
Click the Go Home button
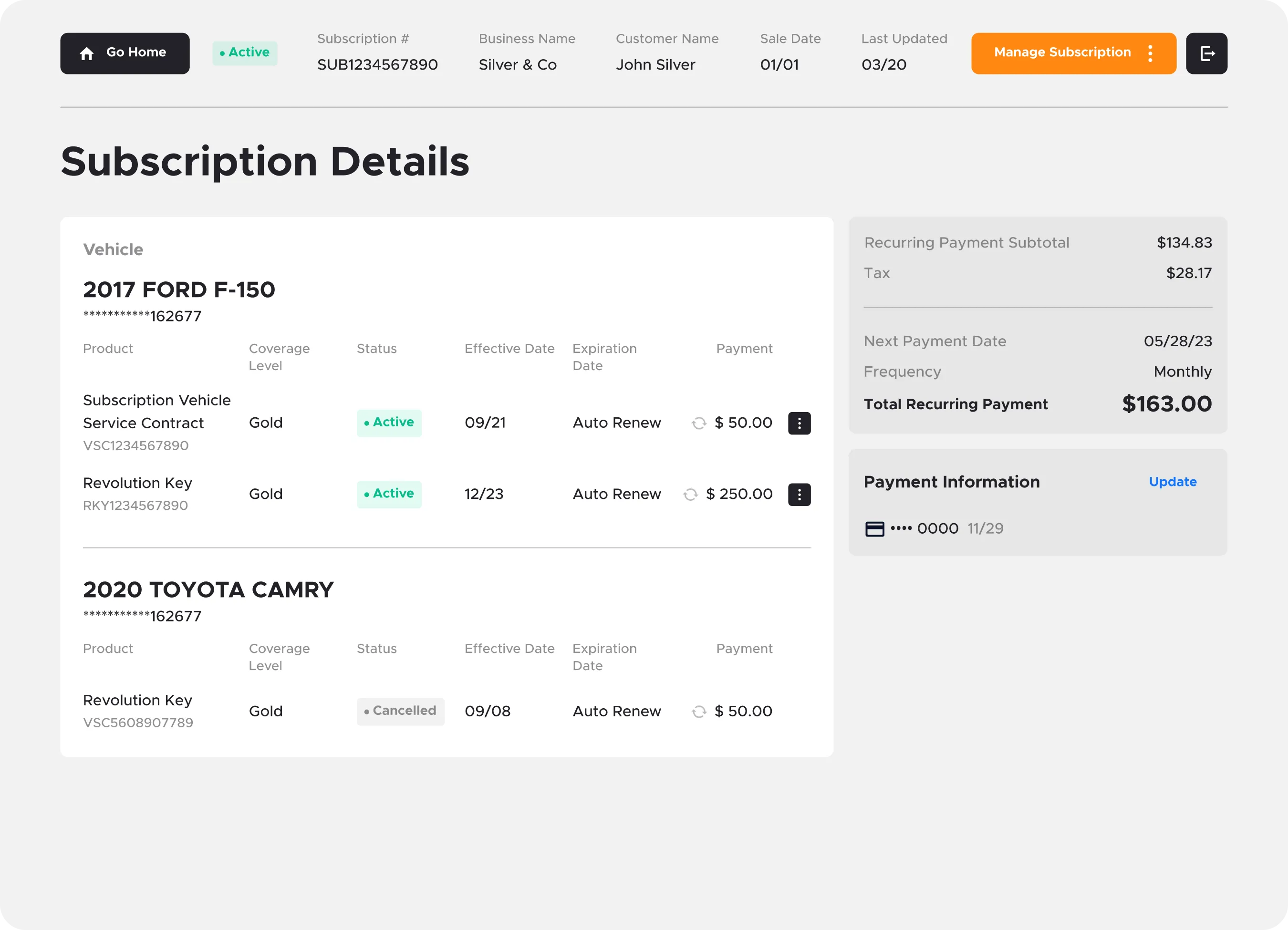point(125,53)
